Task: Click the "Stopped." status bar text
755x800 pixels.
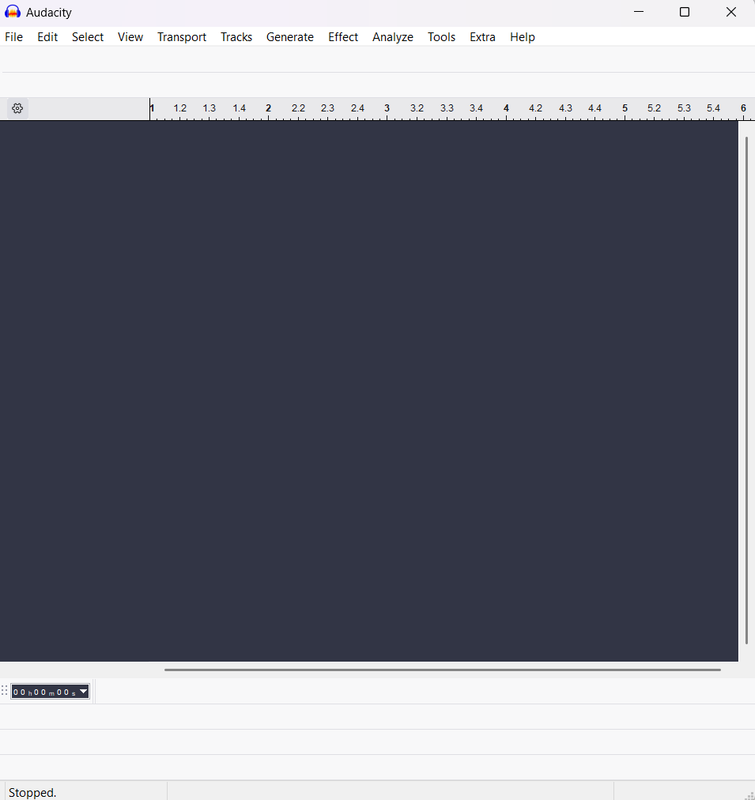Action: coord(32,792)
